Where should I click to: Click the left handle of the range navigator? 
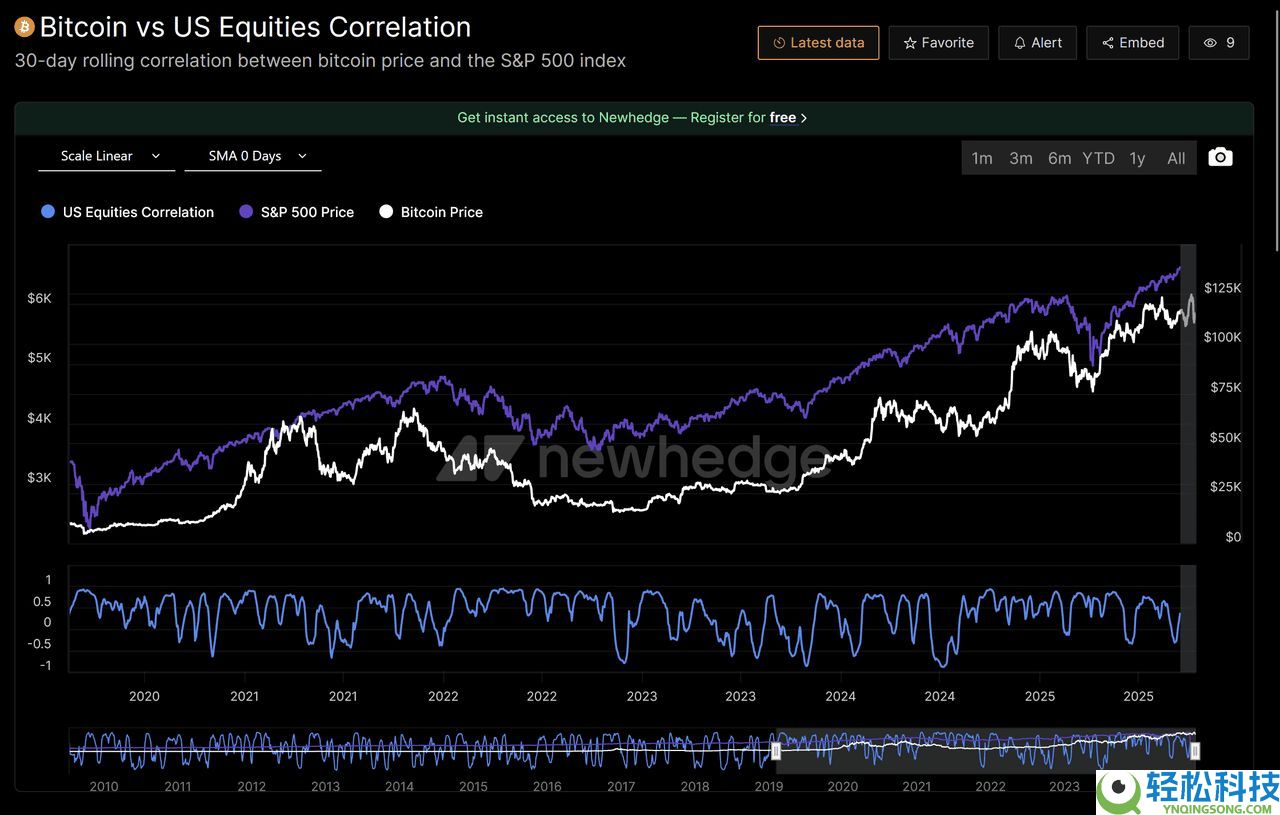tap(776, 750)
